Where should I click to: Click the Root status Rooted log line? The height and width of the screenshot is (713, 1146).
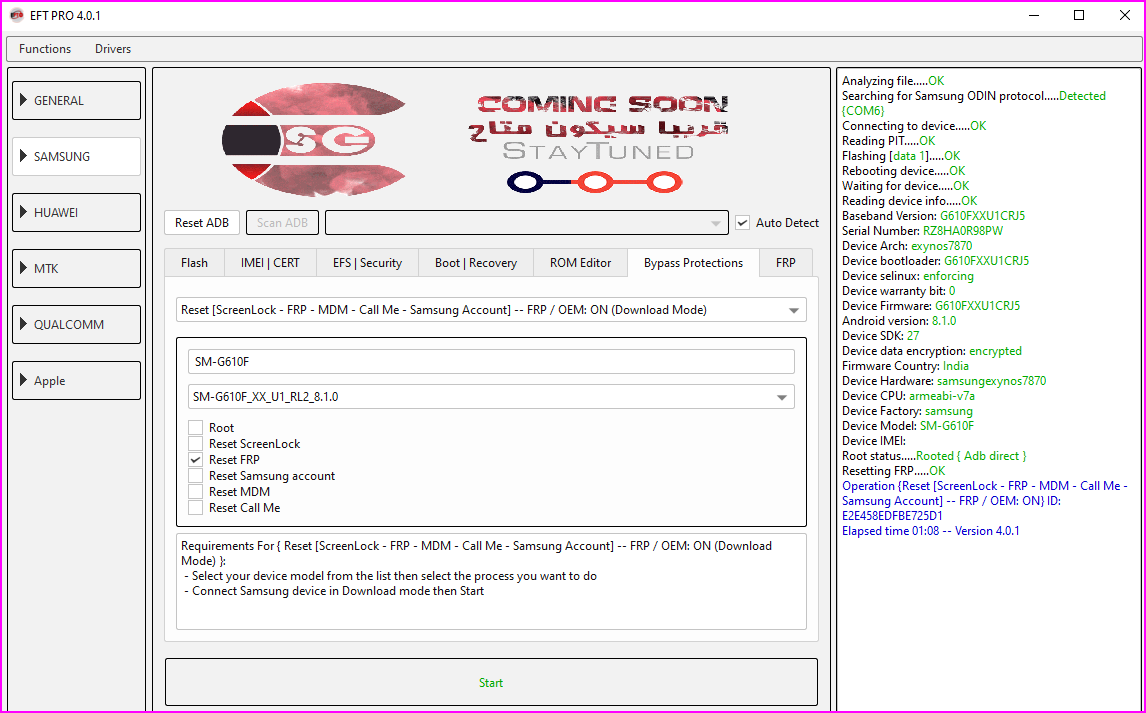[x=934, y=456]
